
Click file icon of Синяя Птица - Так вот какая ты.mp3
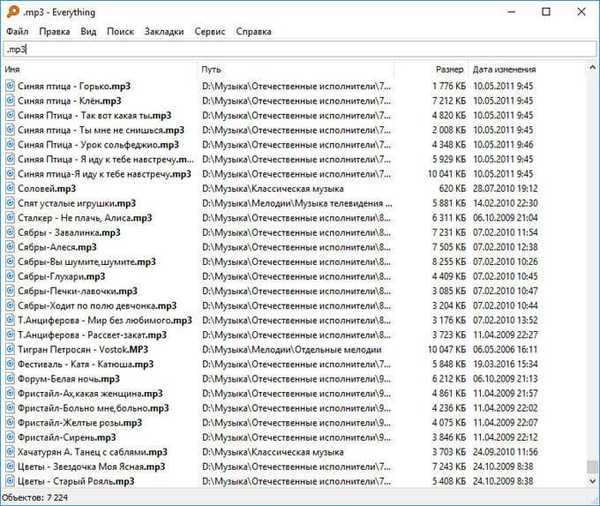click(10, 115)
